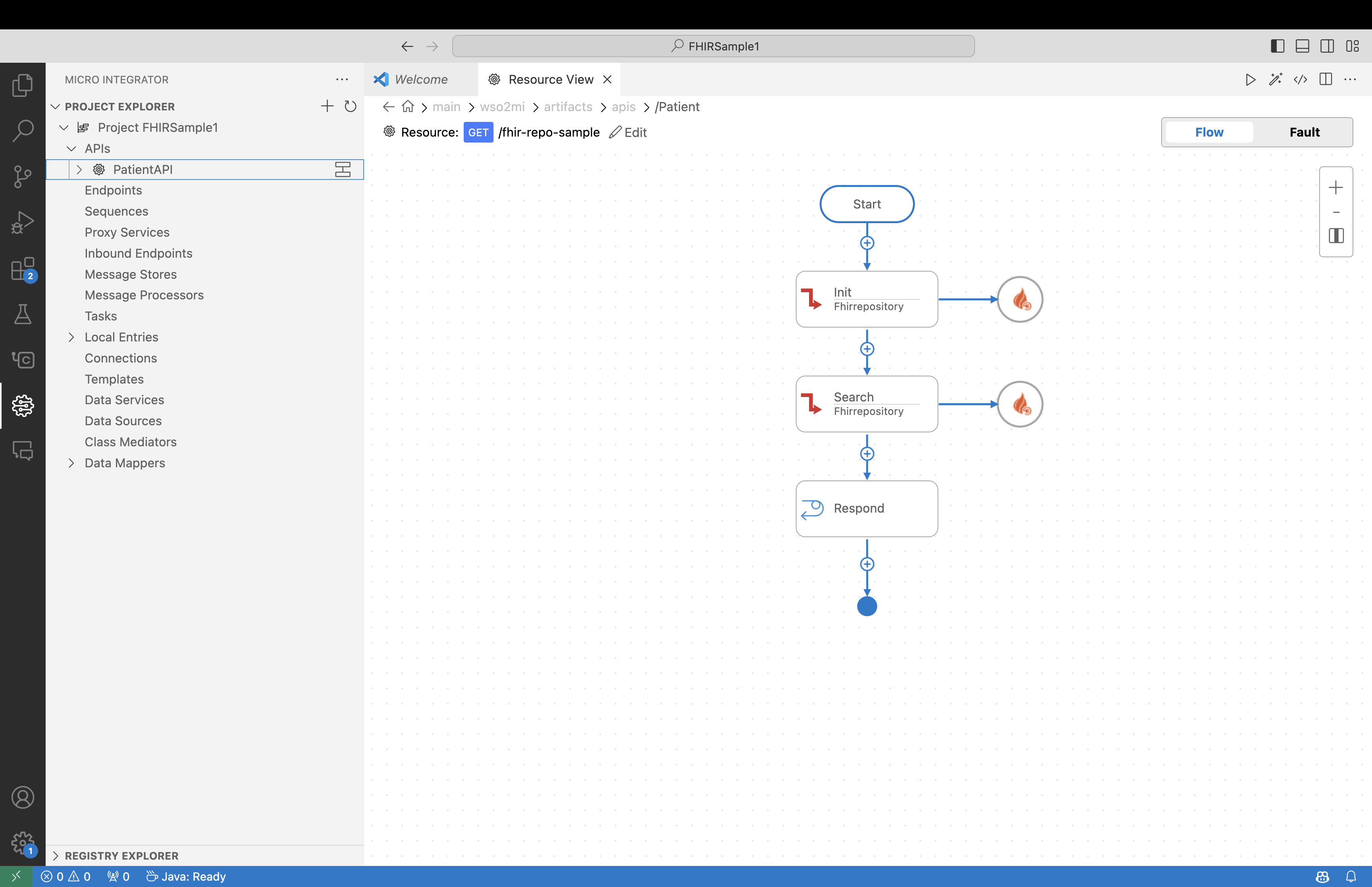Screen dimensions: 1372x887
Task: Add mediator after Respond node
Action: 867,564
